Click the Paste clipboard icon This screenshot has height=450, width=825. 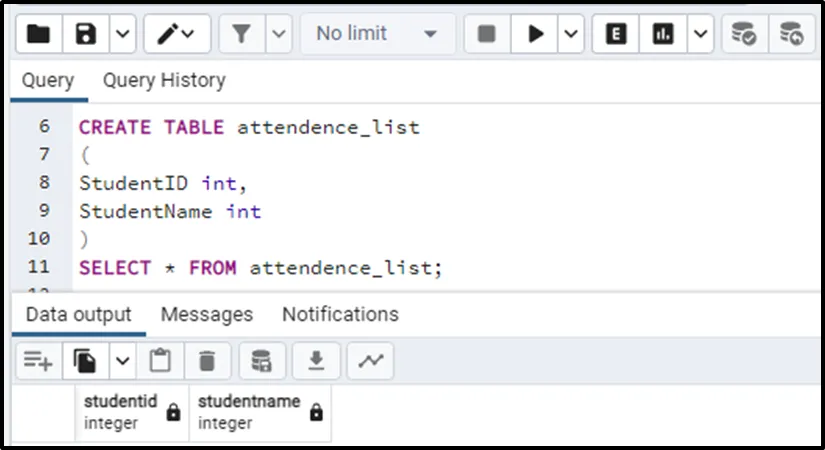point(160,360)
